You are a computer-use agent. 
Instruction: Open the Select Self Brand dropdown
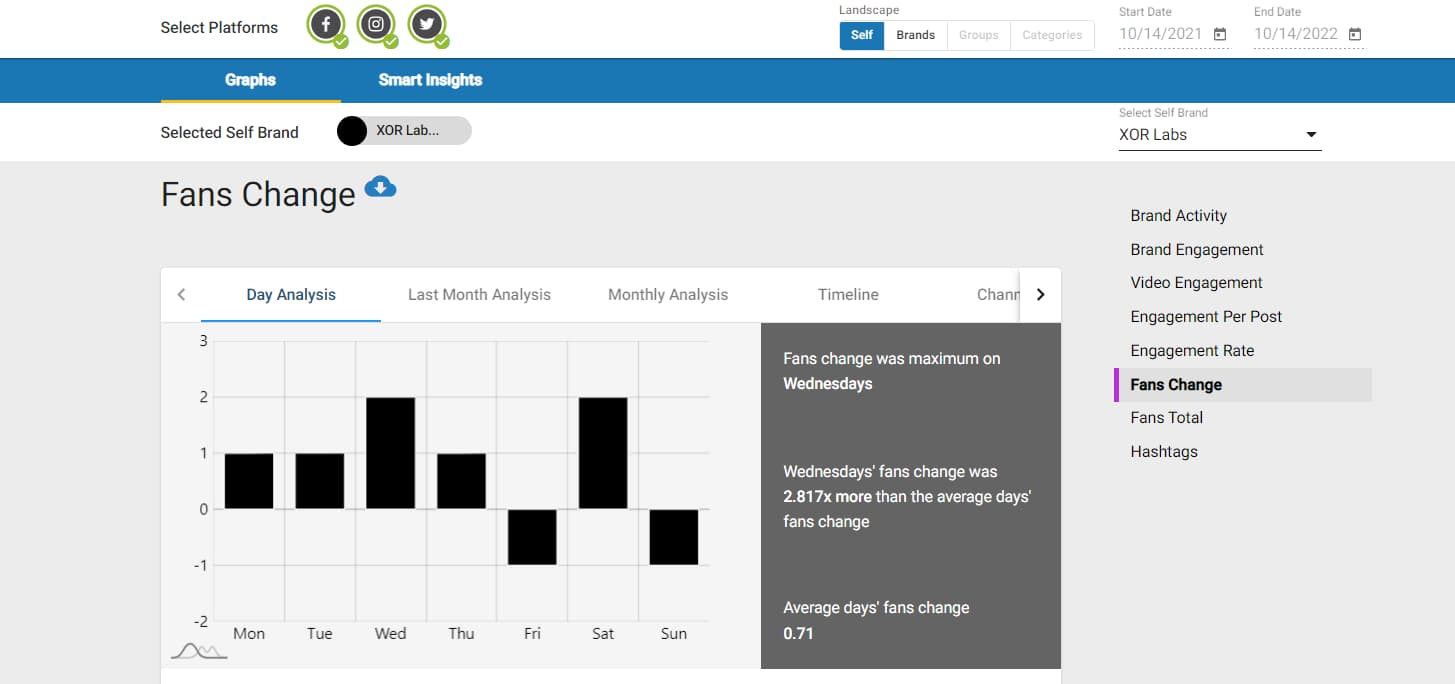click(x=1310, y=134)
